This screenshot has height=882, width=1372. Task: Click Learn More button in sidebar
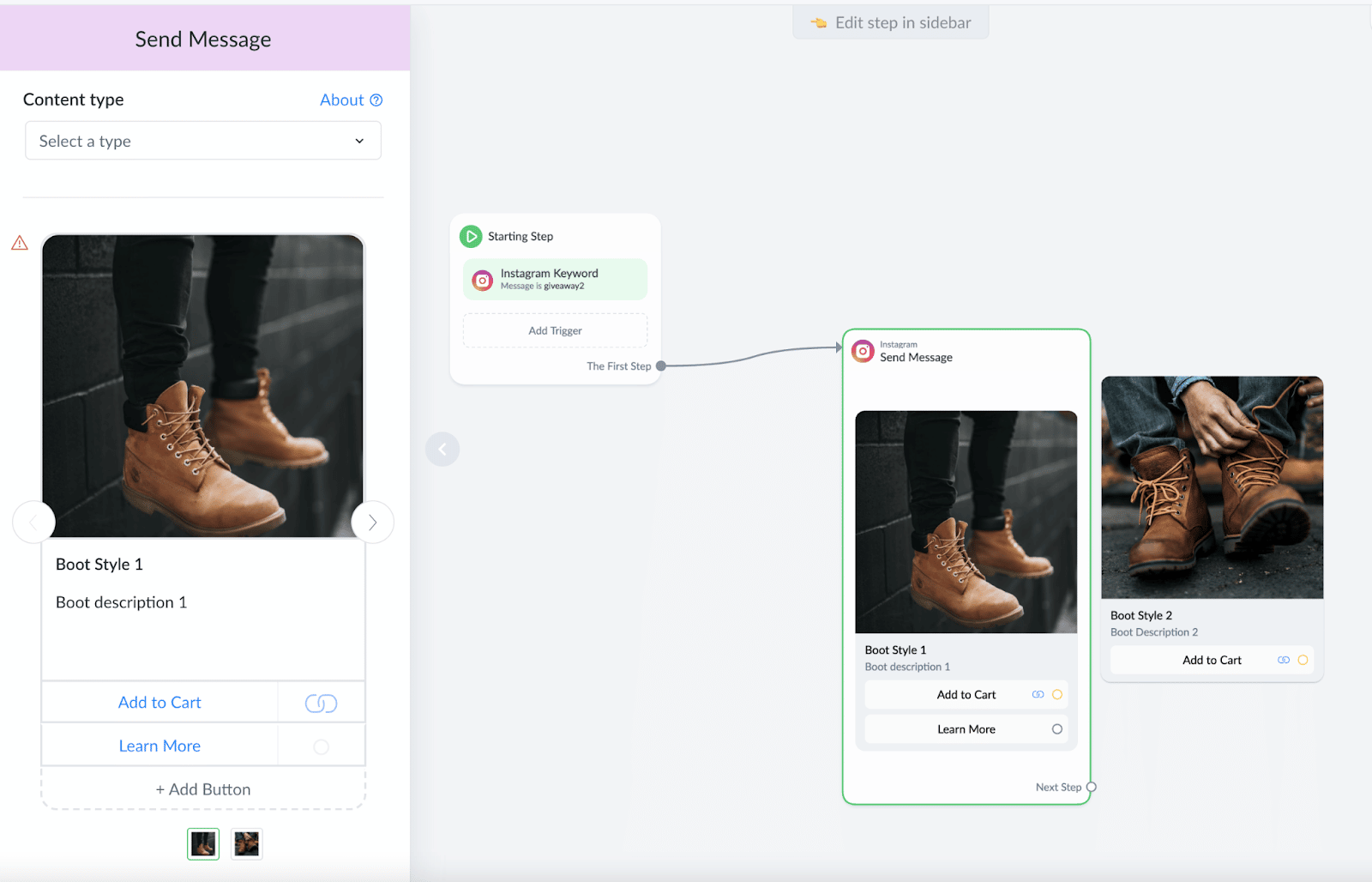159,746
